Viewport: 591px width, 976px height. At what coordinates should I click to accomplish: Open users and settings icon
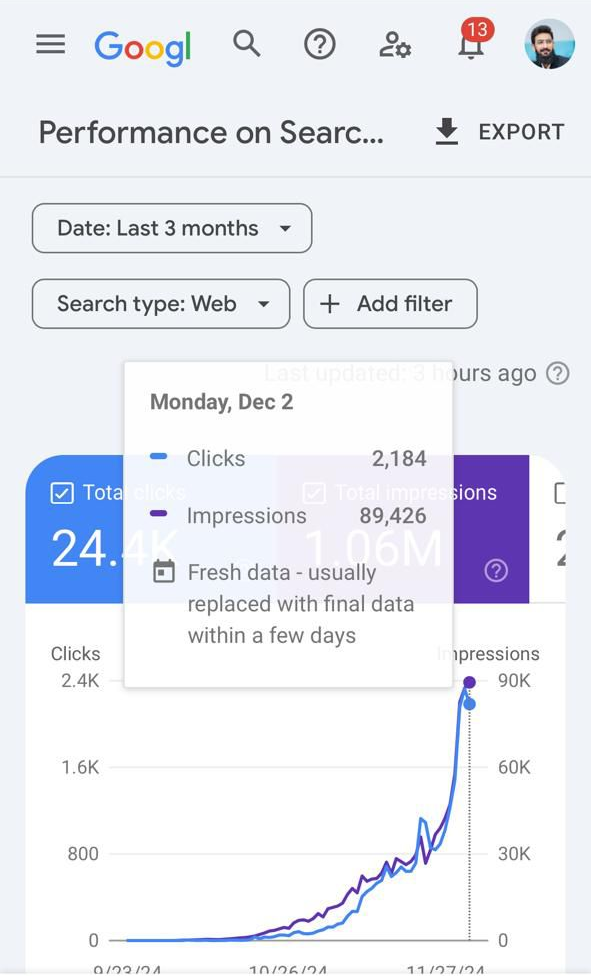click(x=395, y=45)
